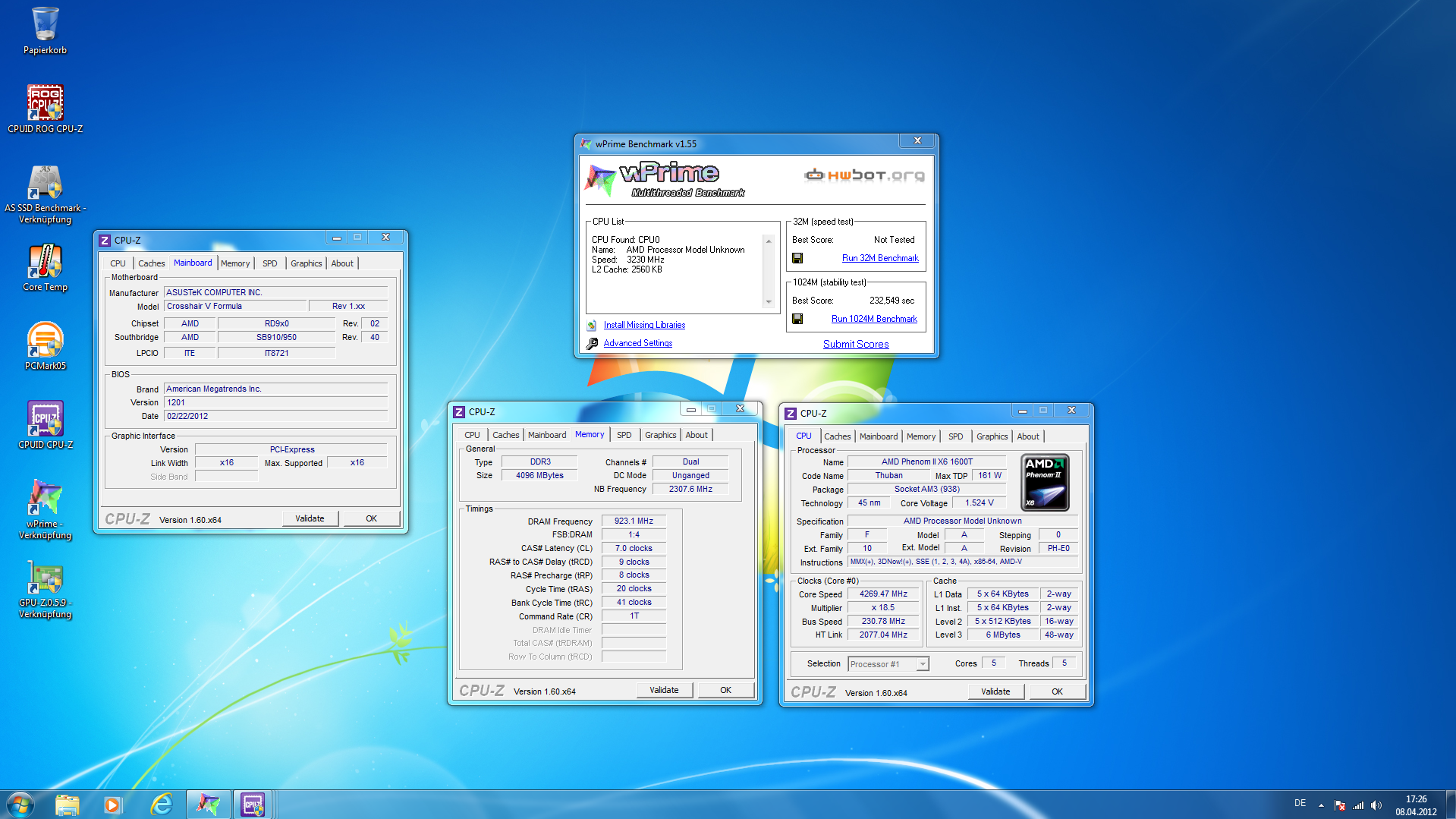Click the AMD Phenom II processor logo

tap(1045, 482)
